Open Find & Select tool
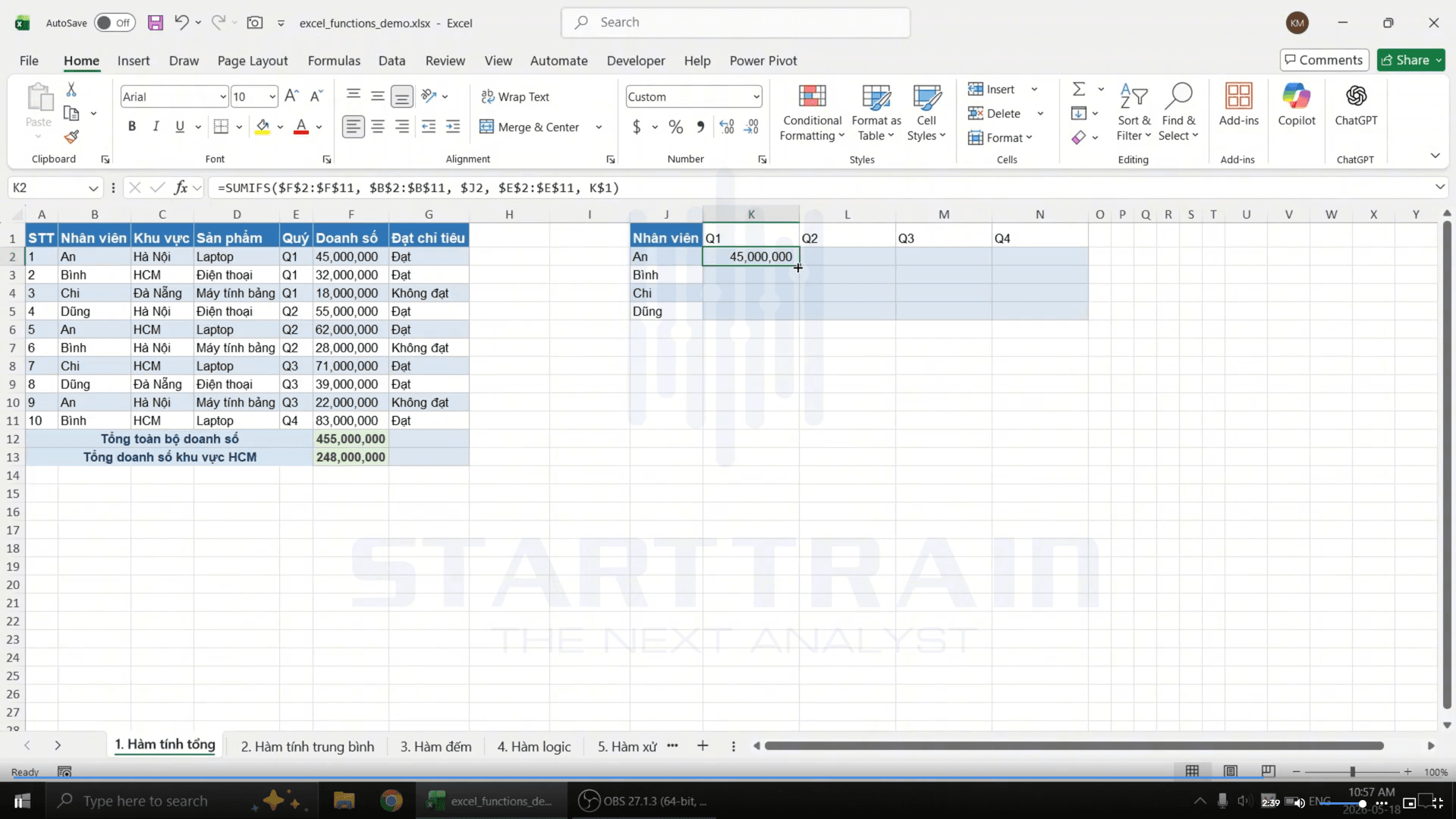The image size is (1456, 819). point(1178,112)
